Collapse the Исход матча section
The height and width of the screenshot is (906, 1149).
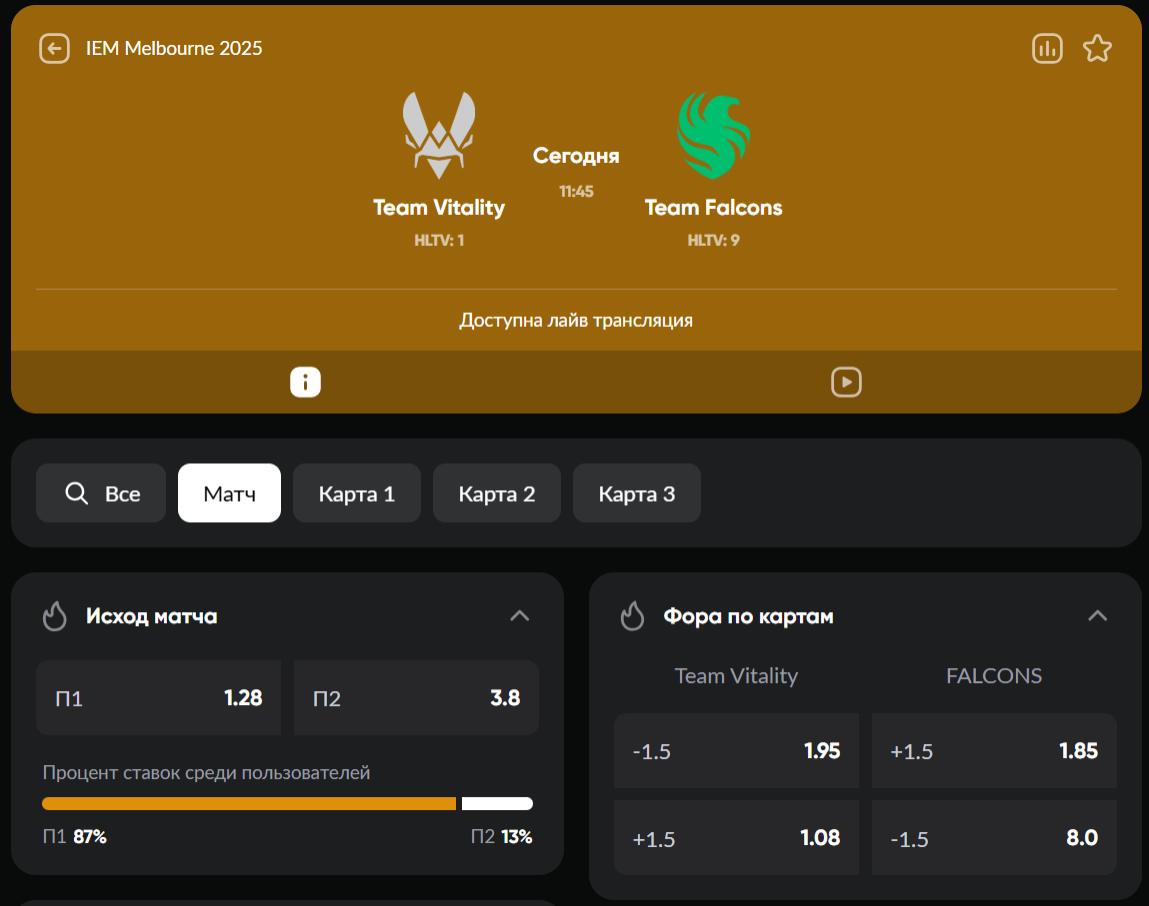tap(520, 616)
